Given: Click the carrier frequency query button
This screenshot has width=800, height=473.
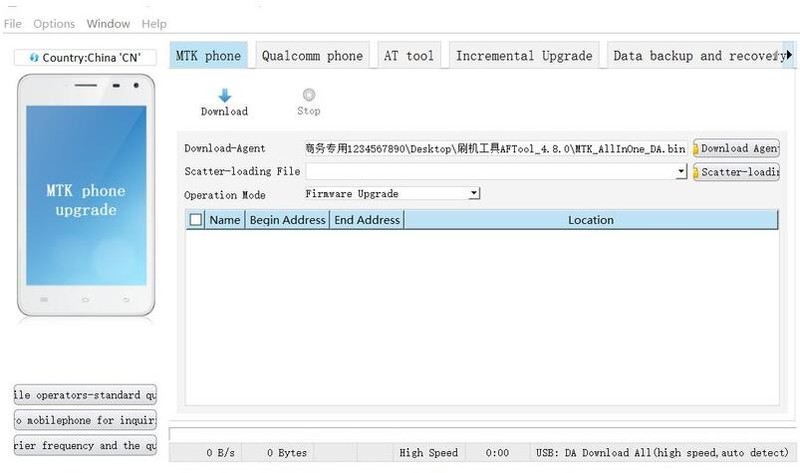Looking at the screenshot, I should 85,445.
